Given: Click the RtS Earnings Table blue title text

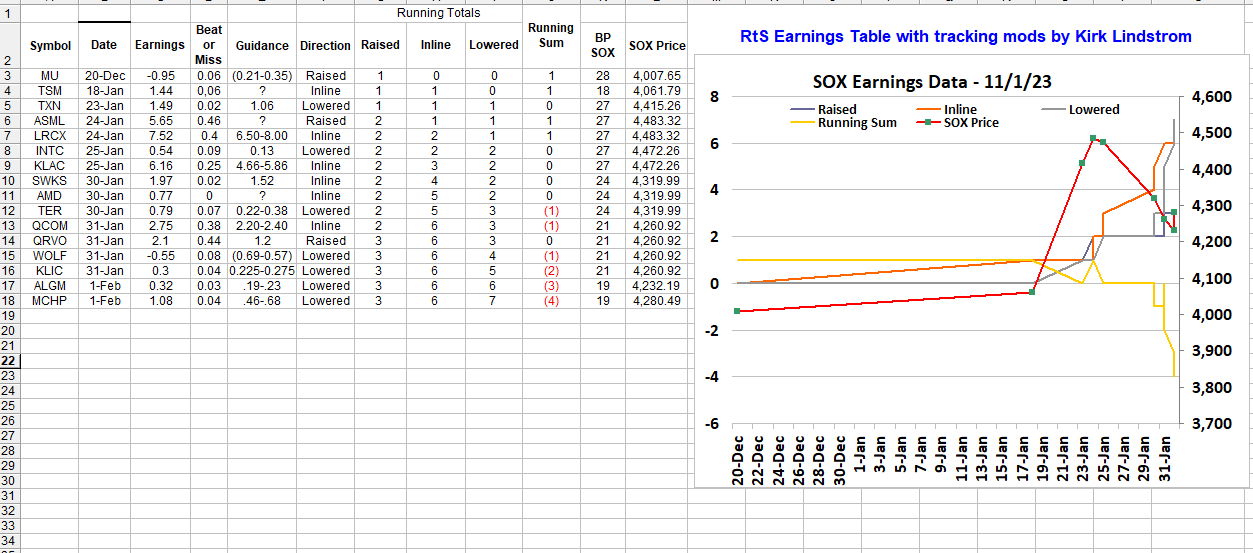Looking at the screenshot, I should (x=965, y=36).
